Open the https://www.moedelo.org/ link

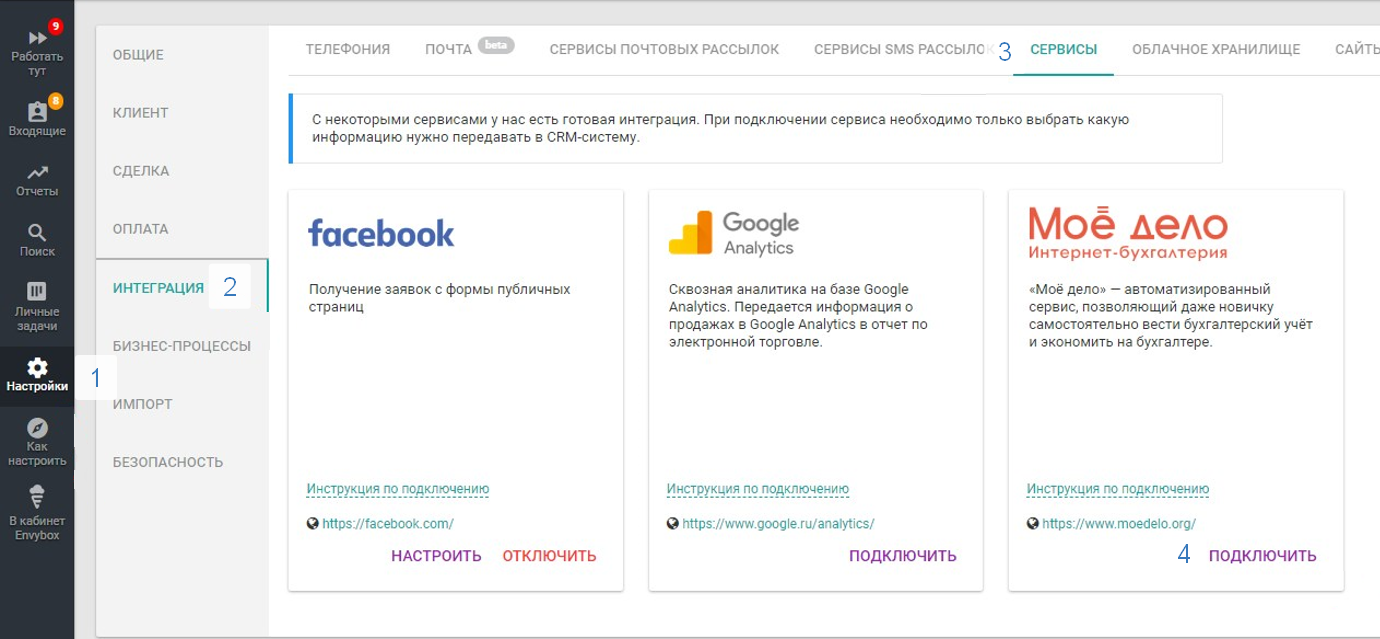tap(1119, 523)
